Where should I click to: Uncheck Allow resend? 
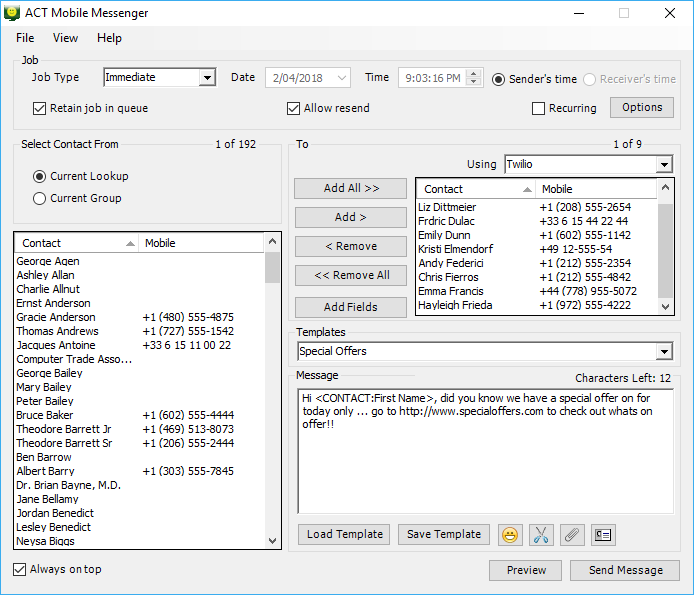pyautogui.click(x=293, y=108)
